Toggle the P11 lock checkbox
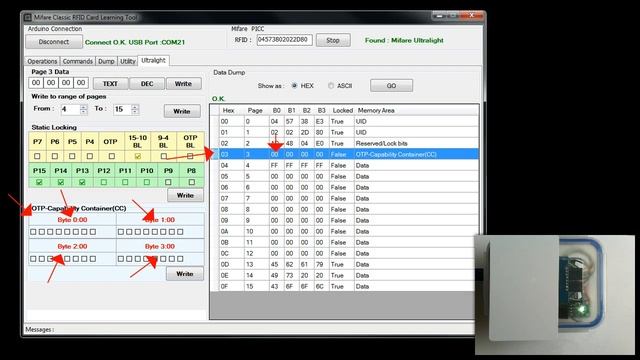Screen dimensions: 640x360 [x=125, y=182]
